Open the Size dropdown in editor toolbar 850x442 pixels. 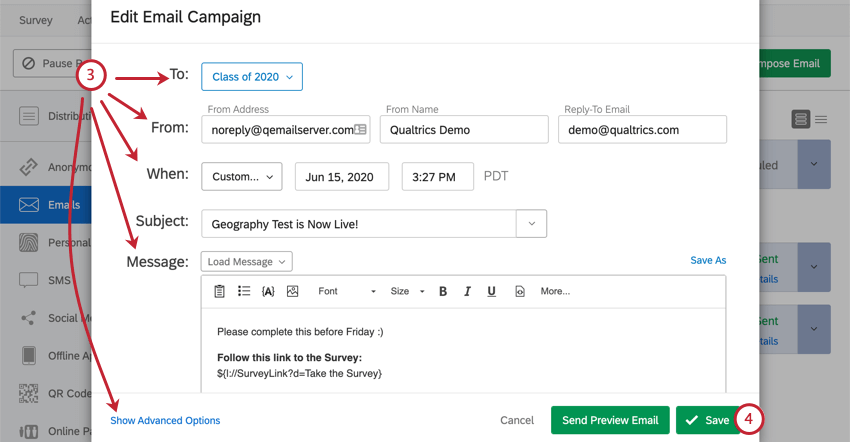tap(407, 291)
